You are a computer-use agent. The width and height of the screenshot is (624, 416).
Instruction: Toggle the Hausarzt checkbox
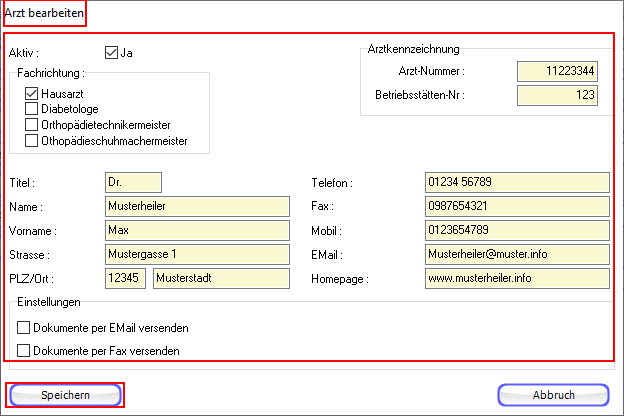32,93
